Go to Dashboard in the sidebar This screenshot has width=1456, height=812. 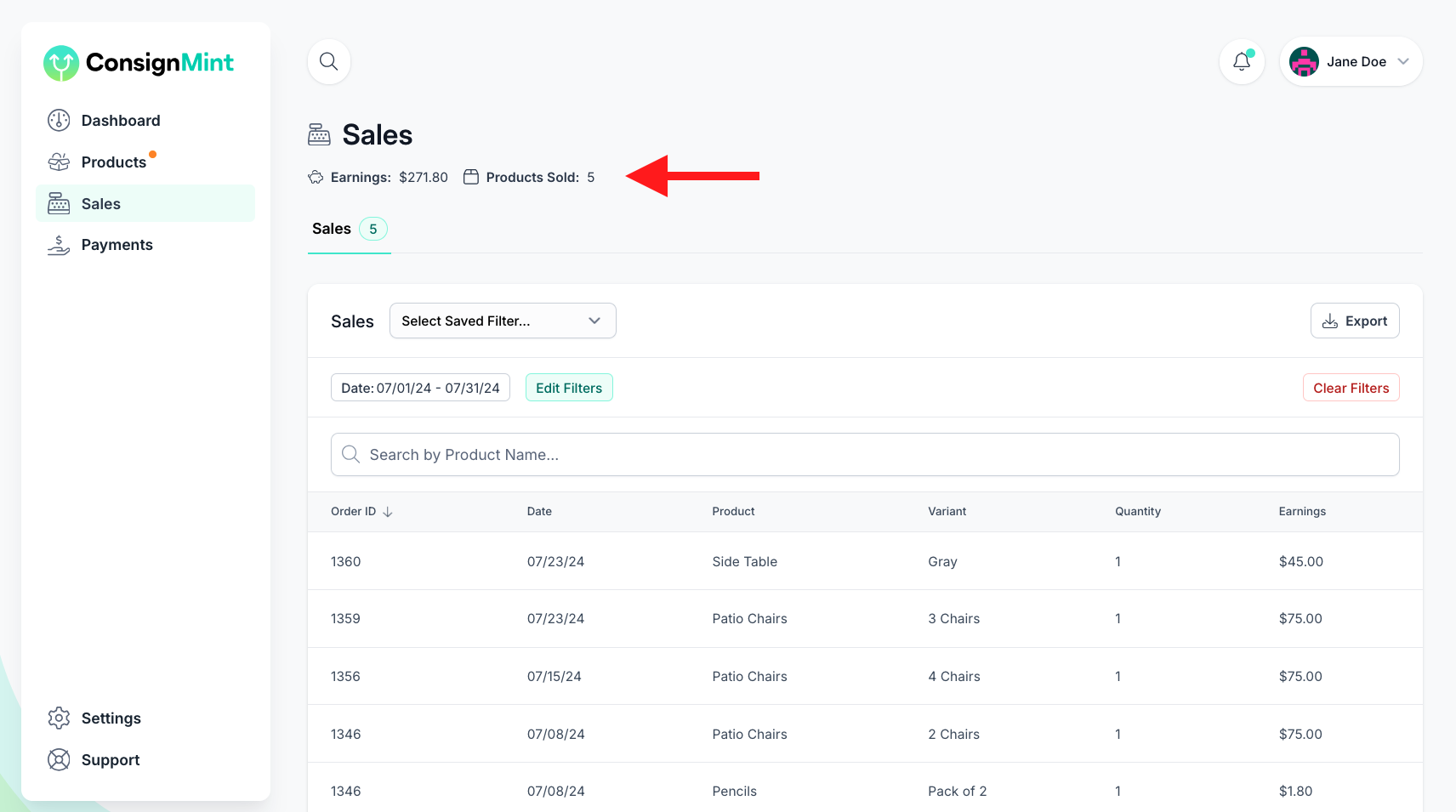click(145, 121)
